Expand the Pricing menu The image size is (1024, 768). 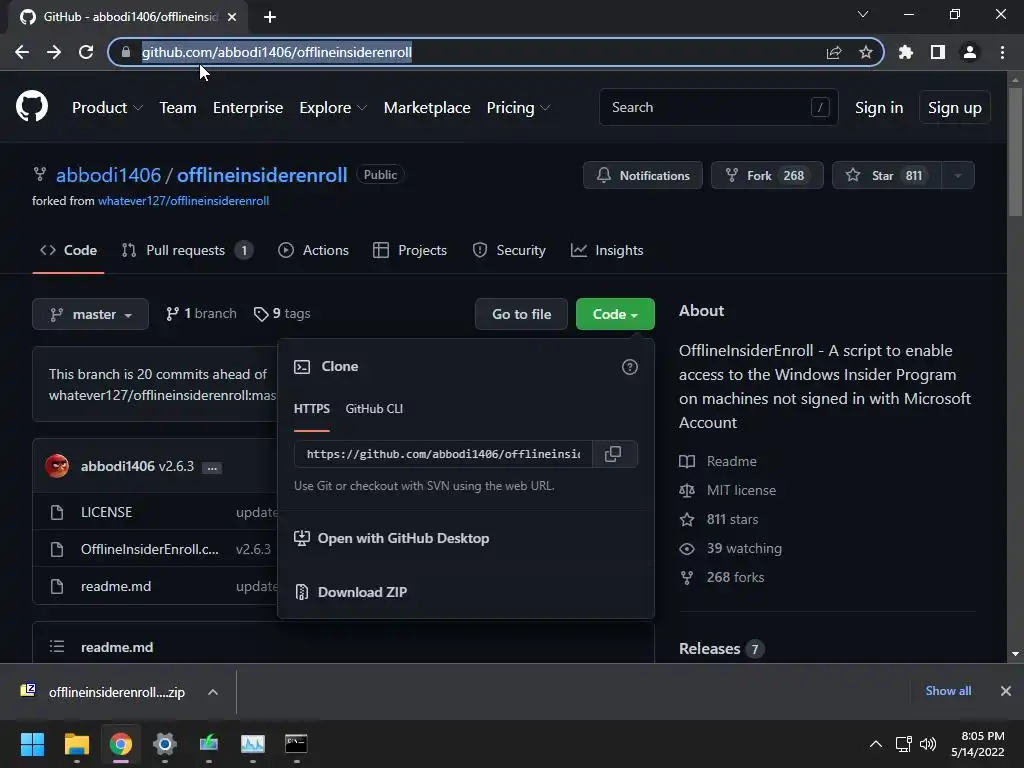click(519, 108)
